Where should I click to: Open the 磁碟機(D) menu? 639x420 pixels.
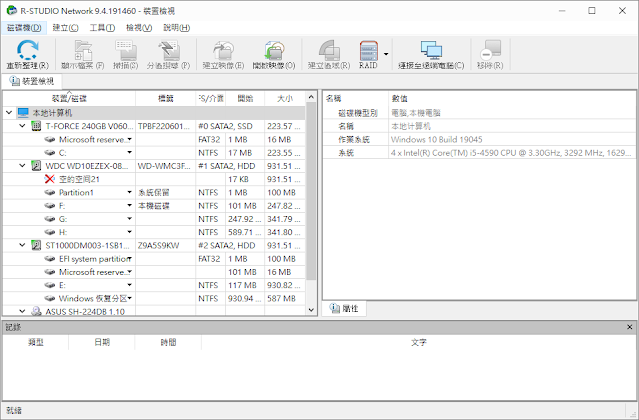coord(24,28)
